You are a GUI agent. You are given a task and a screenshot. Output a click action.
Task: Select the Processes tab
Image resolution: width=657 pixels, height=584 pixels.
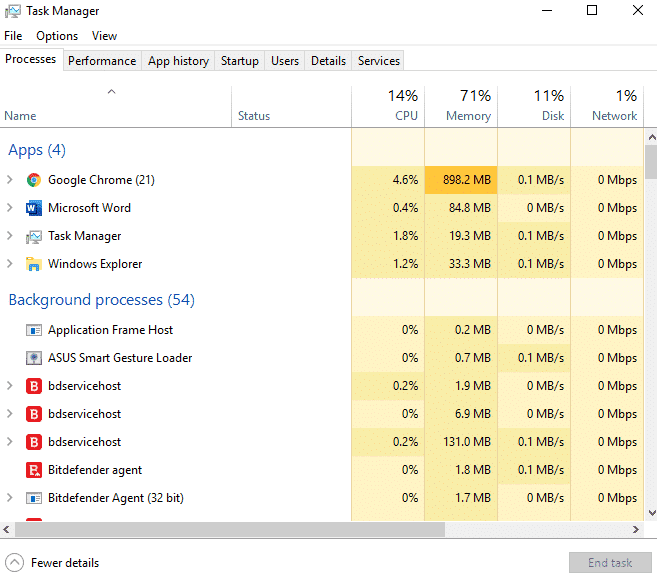pyautogui.click(x=31, y=59)
